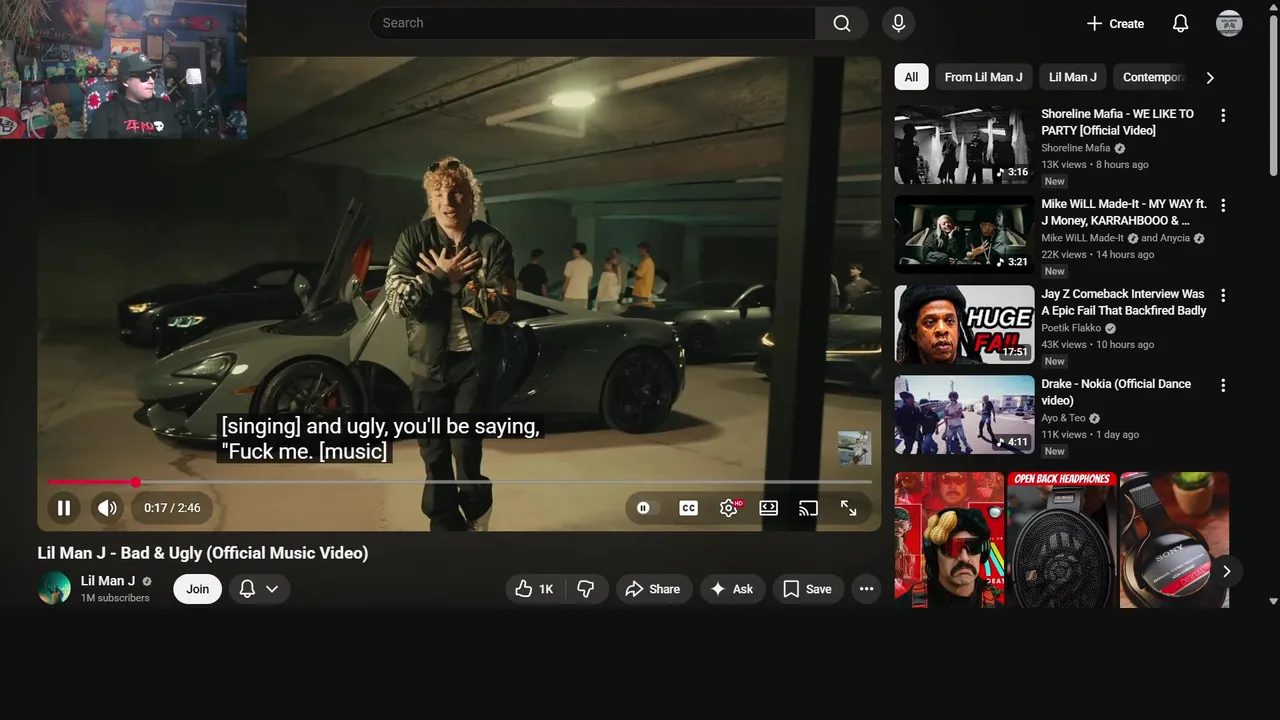Image resolution: width=1280 pixels, height=720 pixels.
Task: Advance shelf with the next arrow
Action: click(x=1226, y=571)
